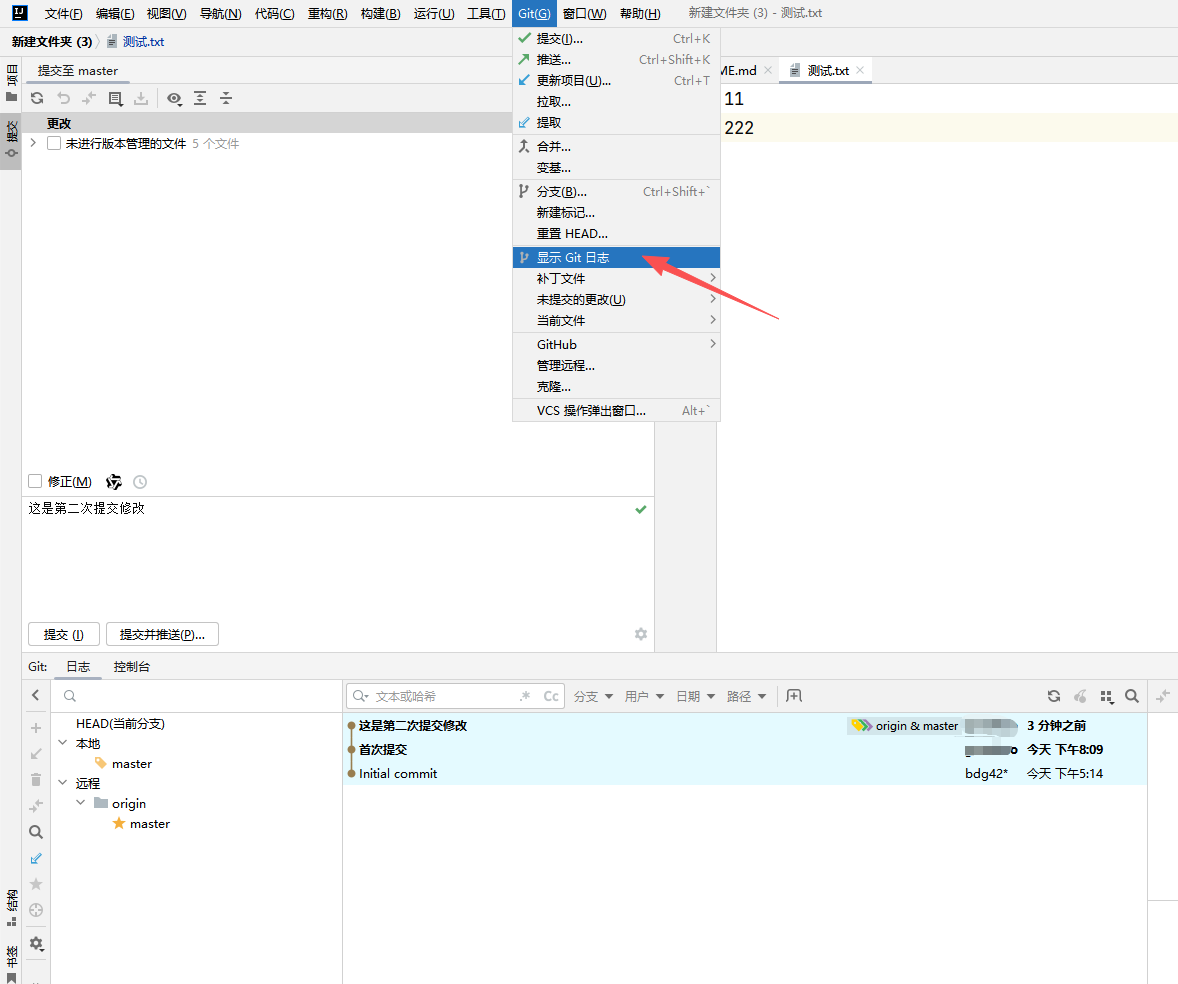This screenshot has width=1178, height=984.
Task: Click search icon in Git log left toolbar
Action: 35,832
